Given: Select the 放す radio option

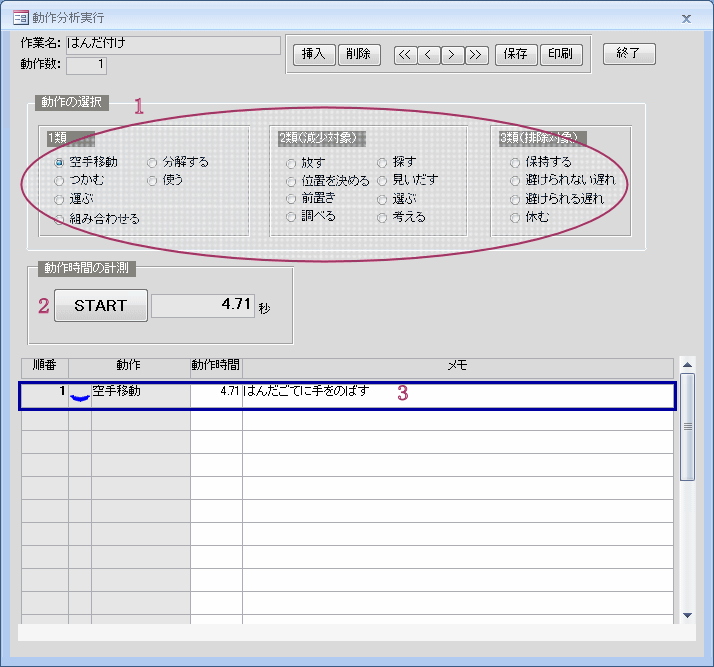Looking at the screenshot, I should [x=291, y=163].
